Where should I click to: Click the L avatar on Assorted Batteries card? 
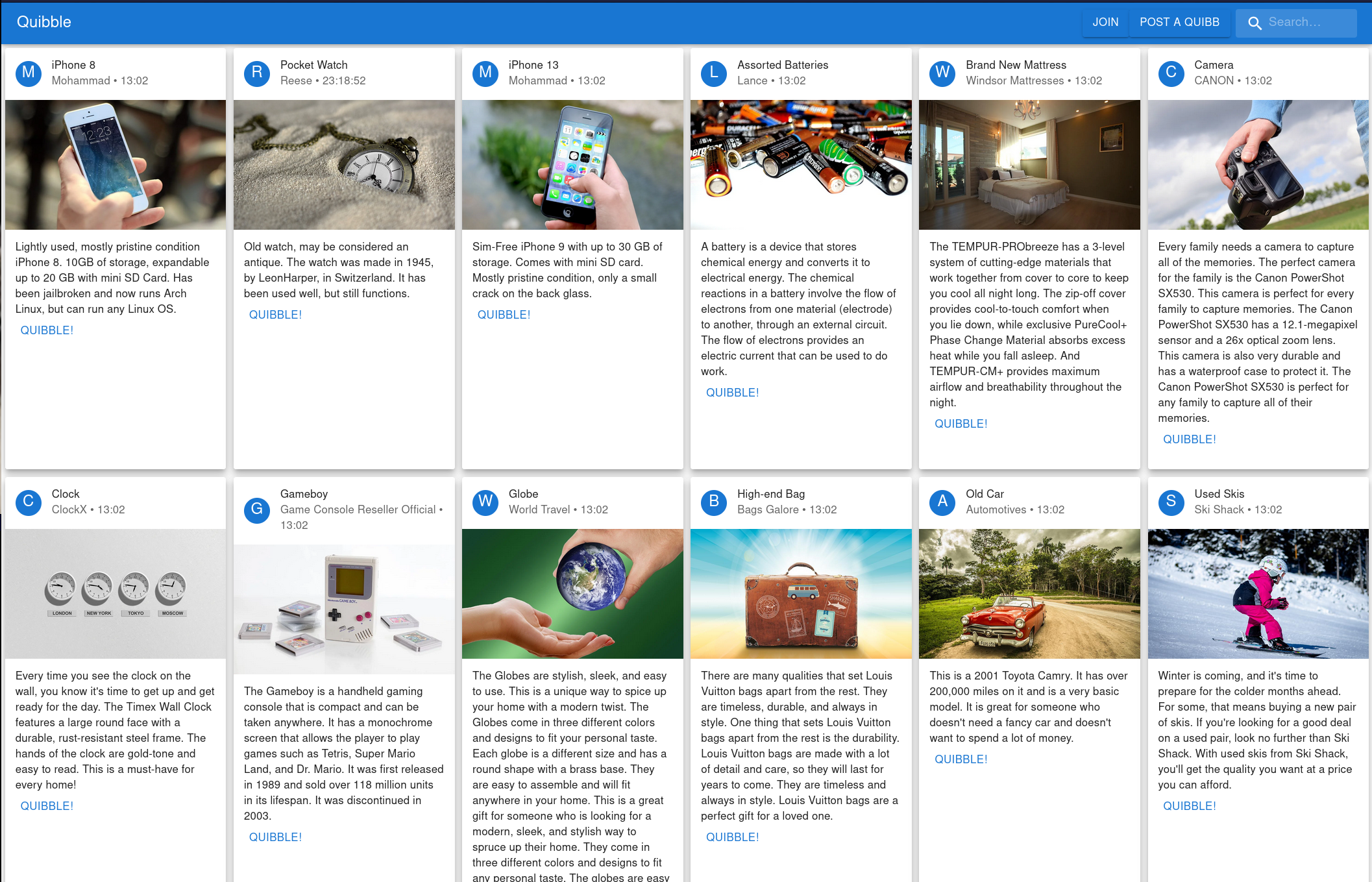pyautogui.click(x=714, y=73)
